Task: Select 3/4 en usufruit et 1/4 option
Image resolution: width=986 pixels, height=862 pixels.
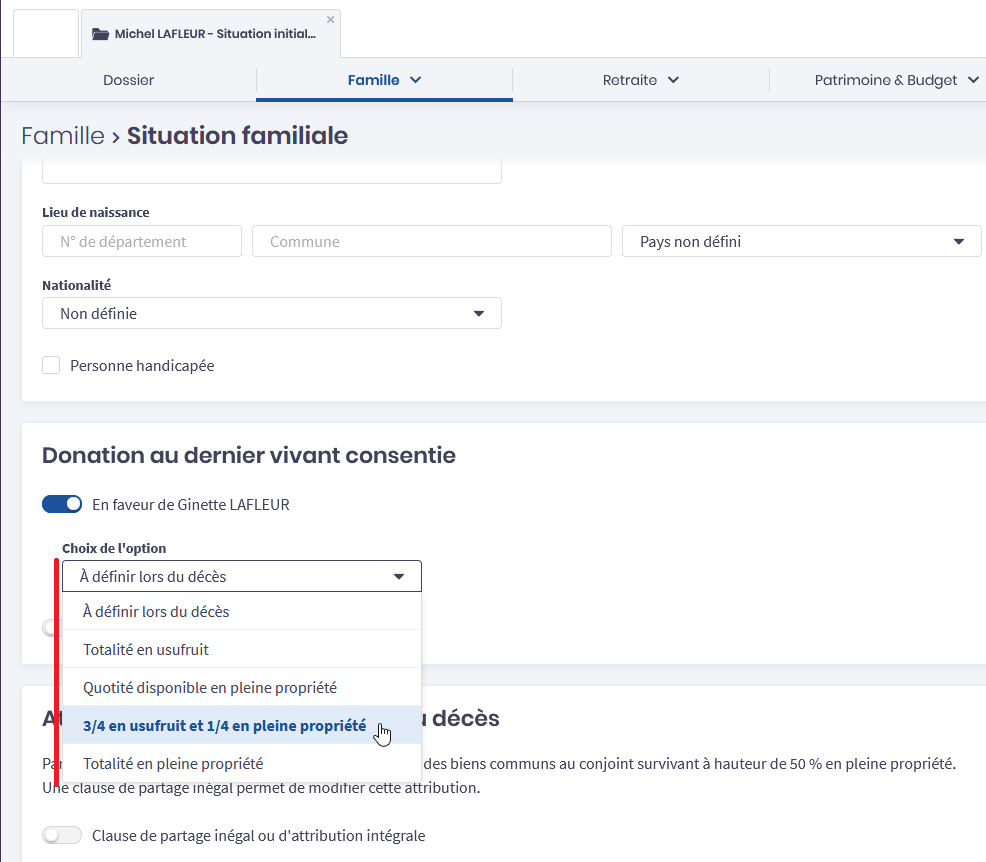Action: (x=225, y=726)
